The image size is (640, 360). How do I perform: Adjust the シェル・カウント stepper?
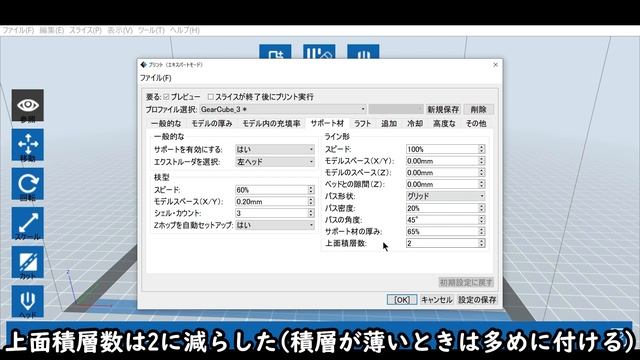[x=311, y=213]
